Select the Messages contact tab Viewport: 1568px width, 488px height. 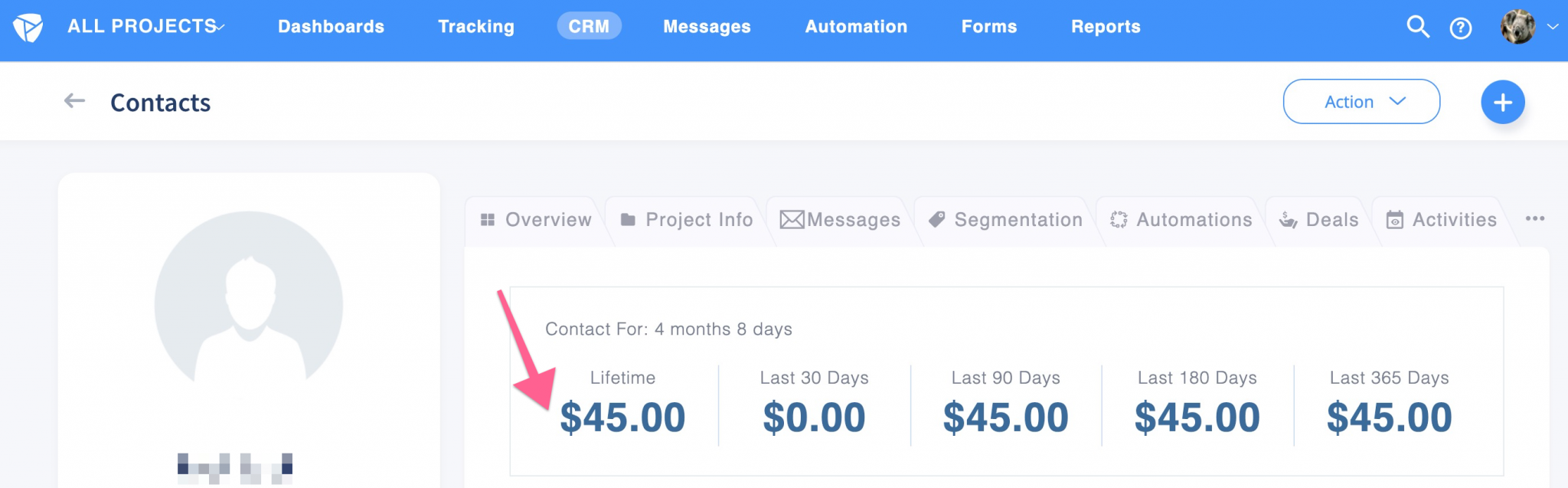[x=840, y=220]
